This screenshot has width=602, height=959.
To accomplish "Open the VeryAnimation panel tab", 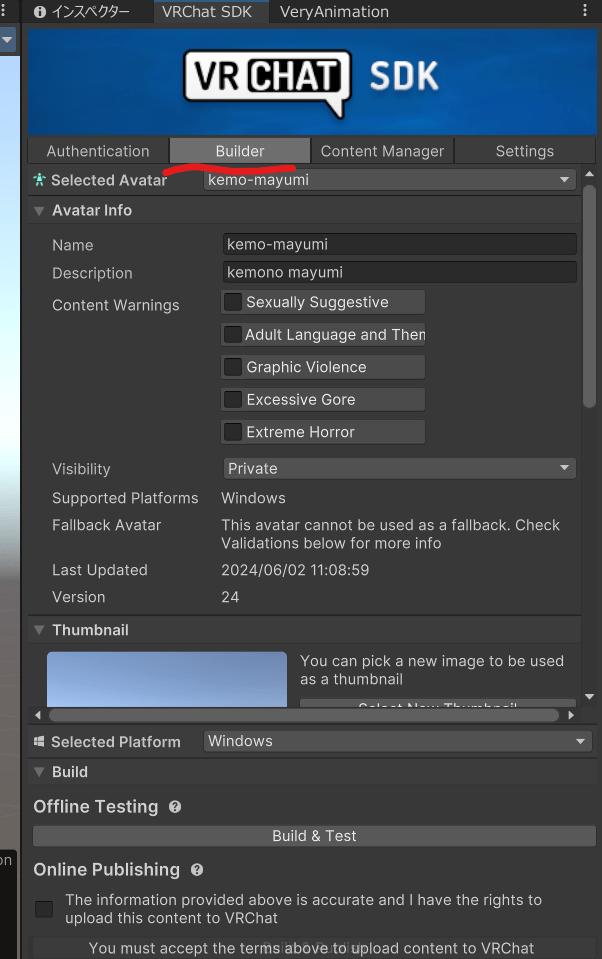I will click(334, 12).
